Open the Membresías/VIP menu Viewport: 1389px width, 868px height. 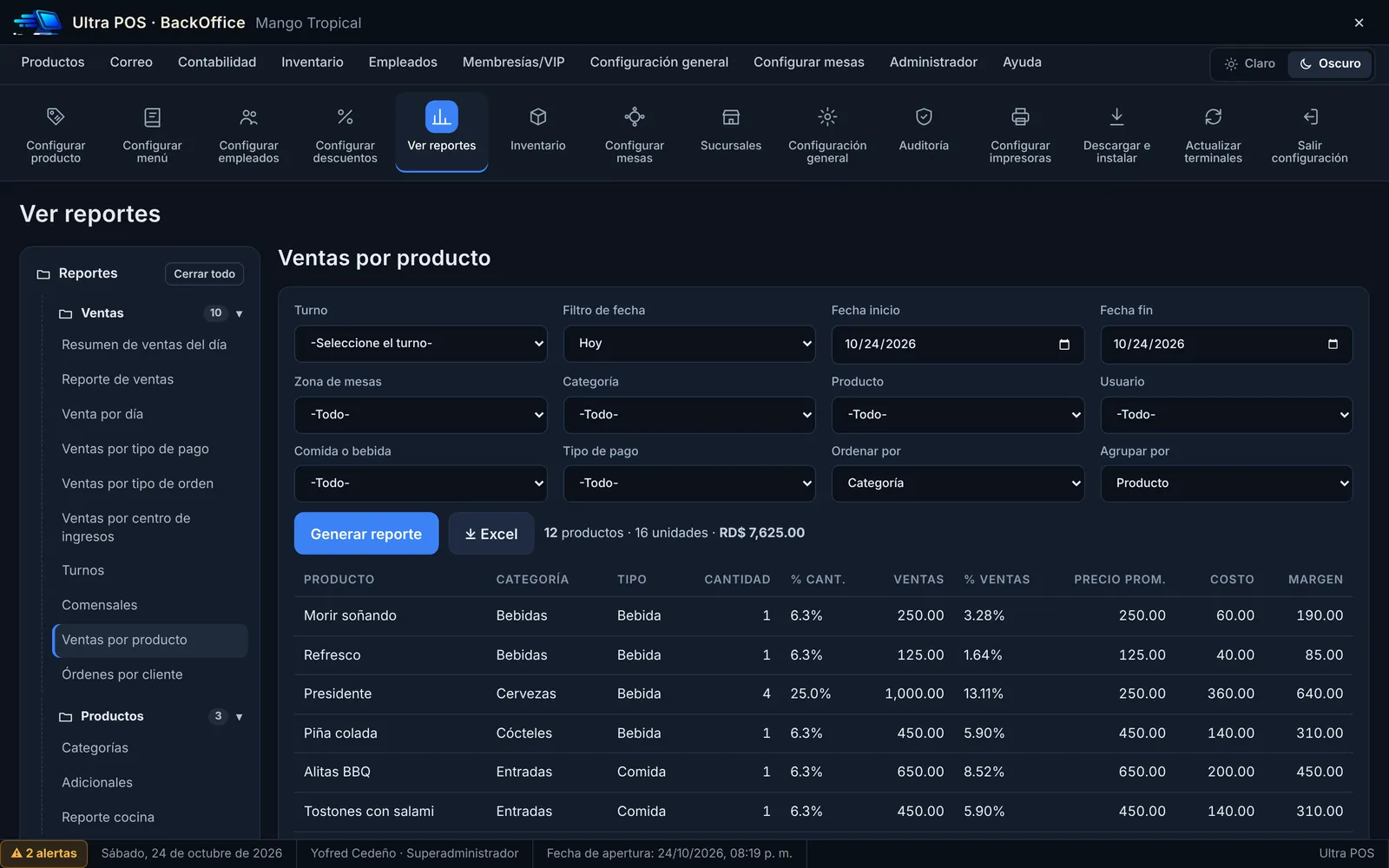pos(514,62)
